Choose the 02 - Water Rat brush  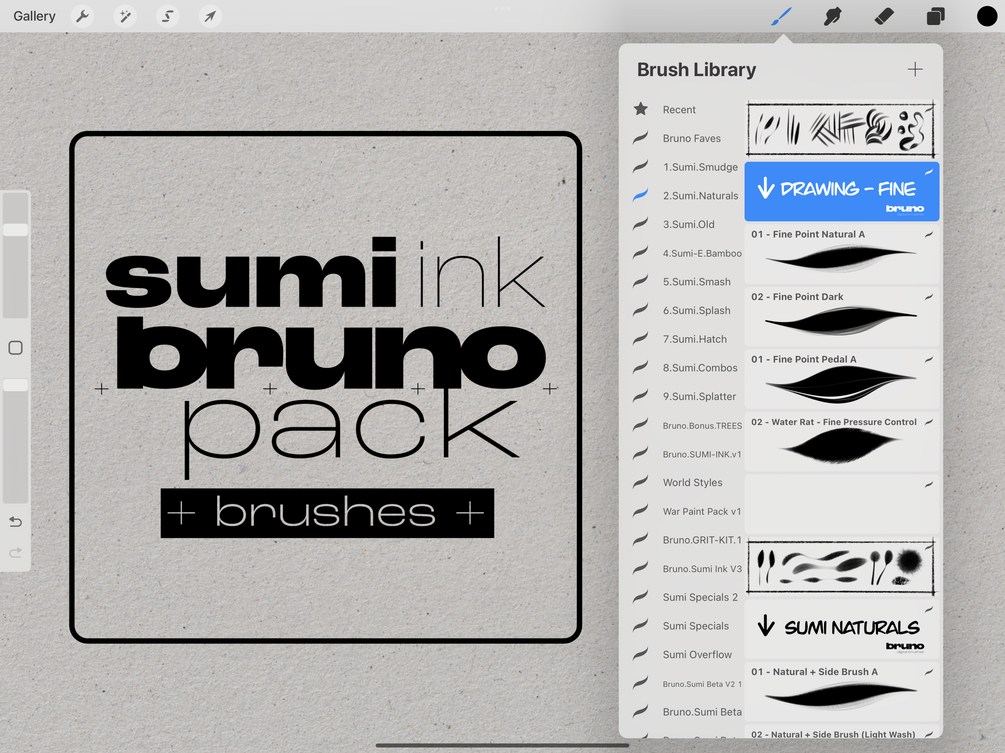coord(842,442)
